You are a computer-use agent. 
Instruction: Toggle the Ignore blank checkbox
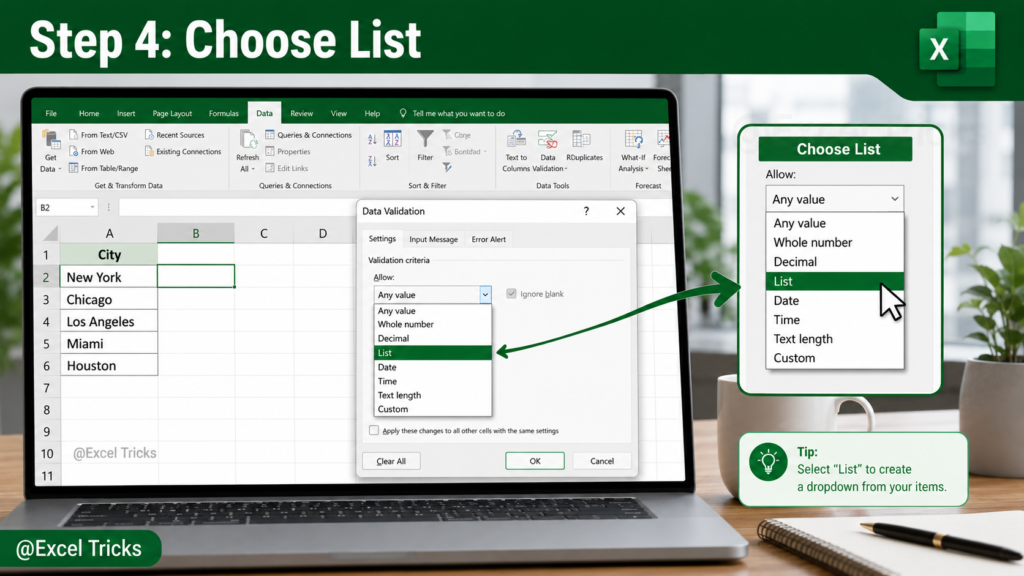511,294
